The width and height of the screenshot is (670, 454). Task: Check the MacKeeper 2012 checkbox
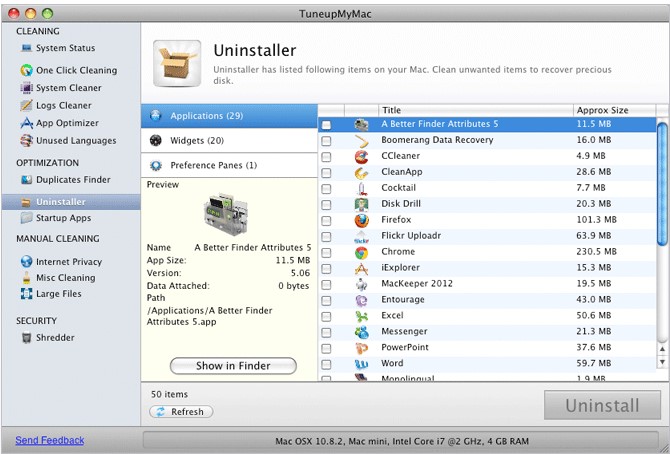[326, 284]
